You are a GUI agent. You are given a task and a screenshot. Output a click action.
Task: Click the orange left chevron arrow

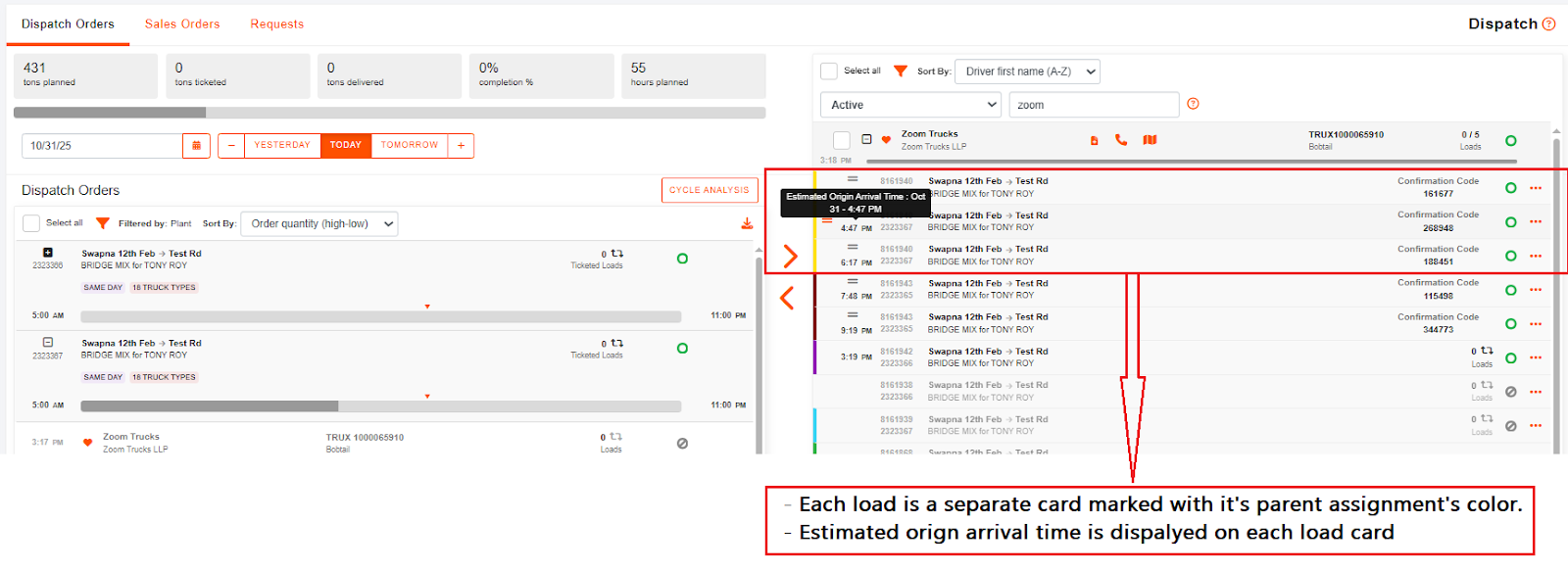[x=787, y=298]
